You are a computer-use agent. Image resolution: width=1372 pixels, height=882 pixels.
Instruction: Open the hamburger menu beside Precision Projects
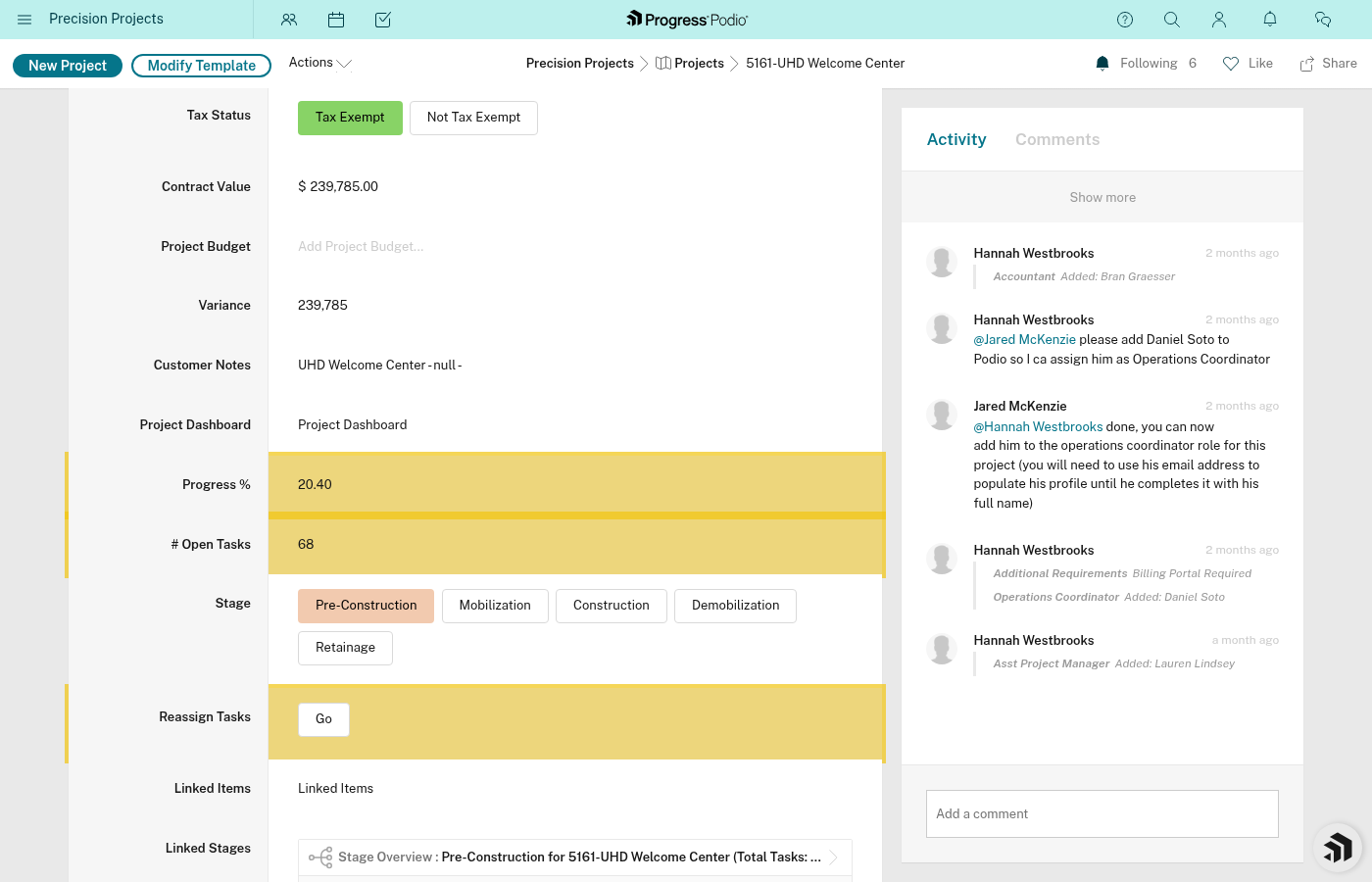pos(24,19)
